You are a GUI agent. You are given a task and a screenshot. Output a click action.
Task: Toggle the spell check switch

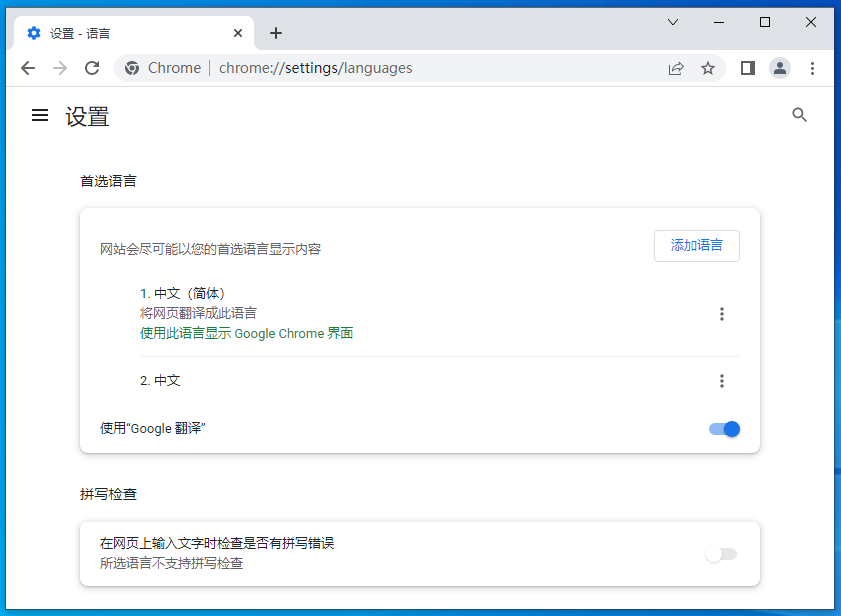tap(721, 554)
